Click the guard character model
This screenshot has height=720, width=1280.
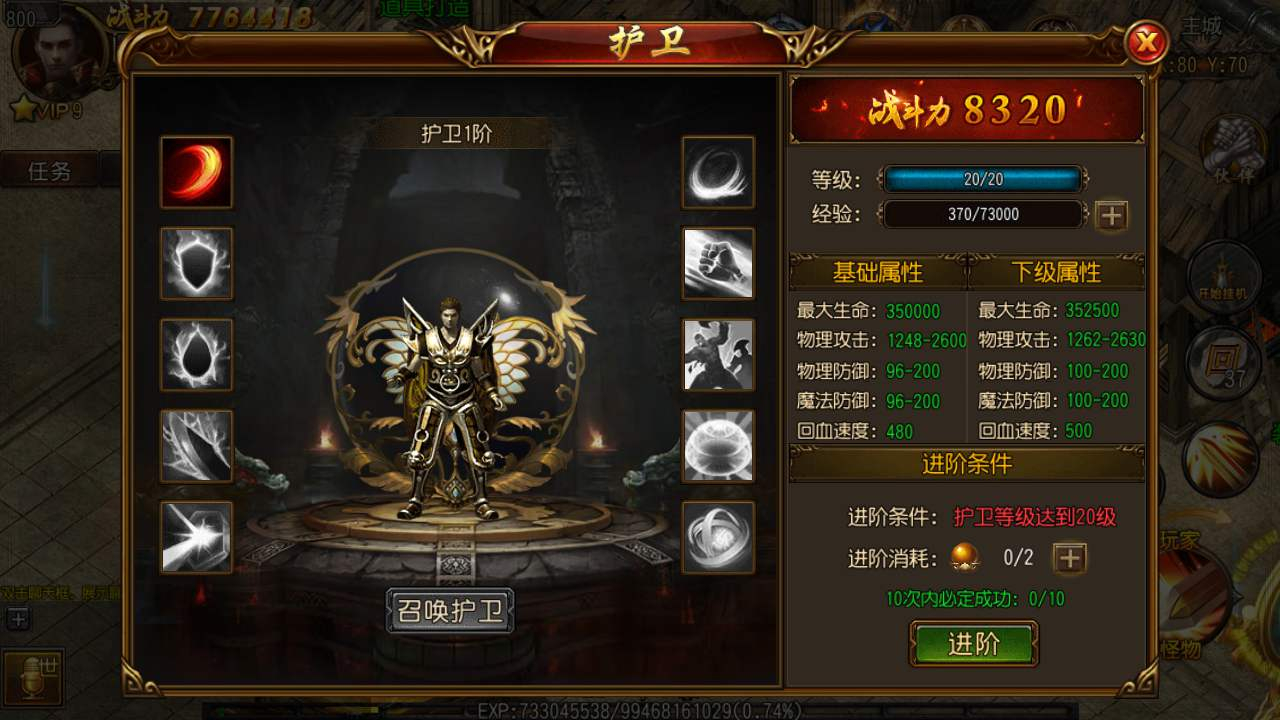[x=447, y=406]
